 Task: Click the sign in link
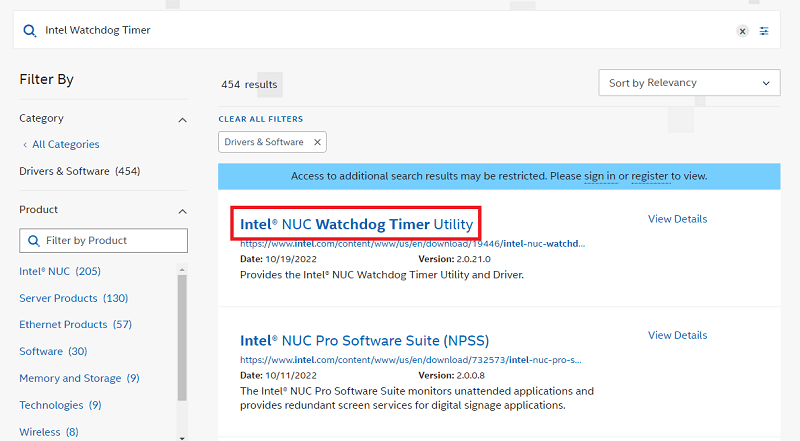point(599,176)
